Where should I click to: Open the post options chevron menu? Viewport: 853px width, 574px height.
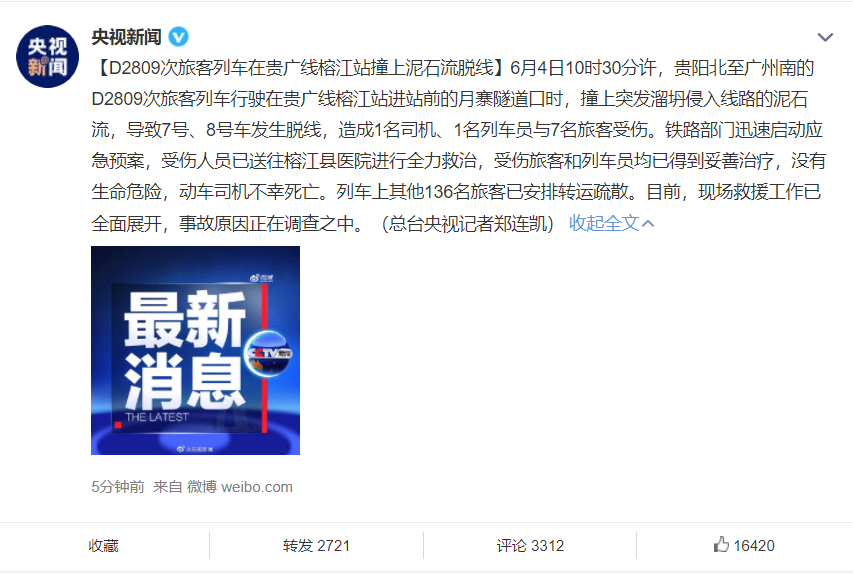pos(825,37)
